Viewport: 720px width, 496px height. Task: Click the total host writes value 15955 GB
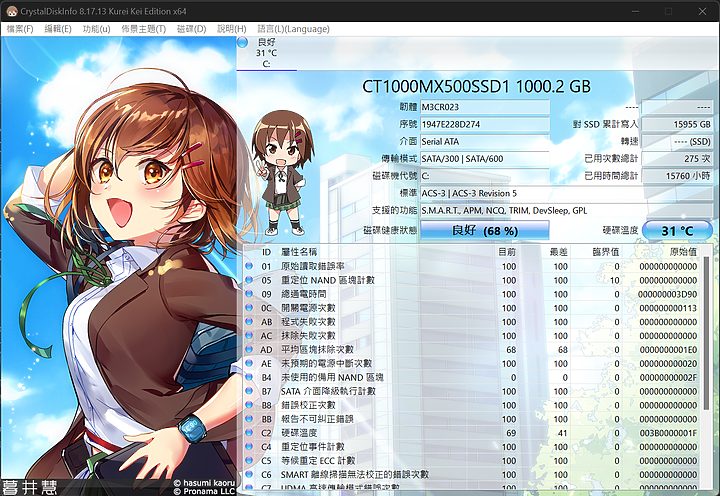pos(677,124)
